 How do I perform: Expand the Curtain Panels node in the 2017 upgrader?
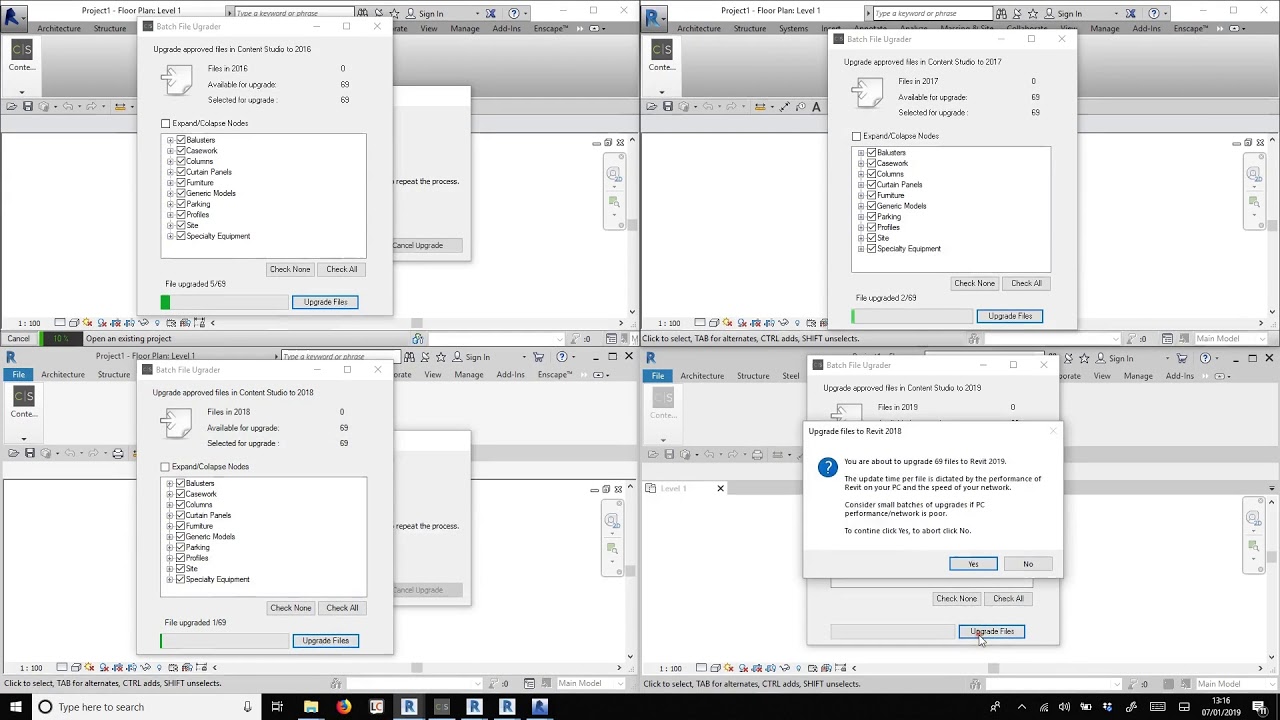861,185
